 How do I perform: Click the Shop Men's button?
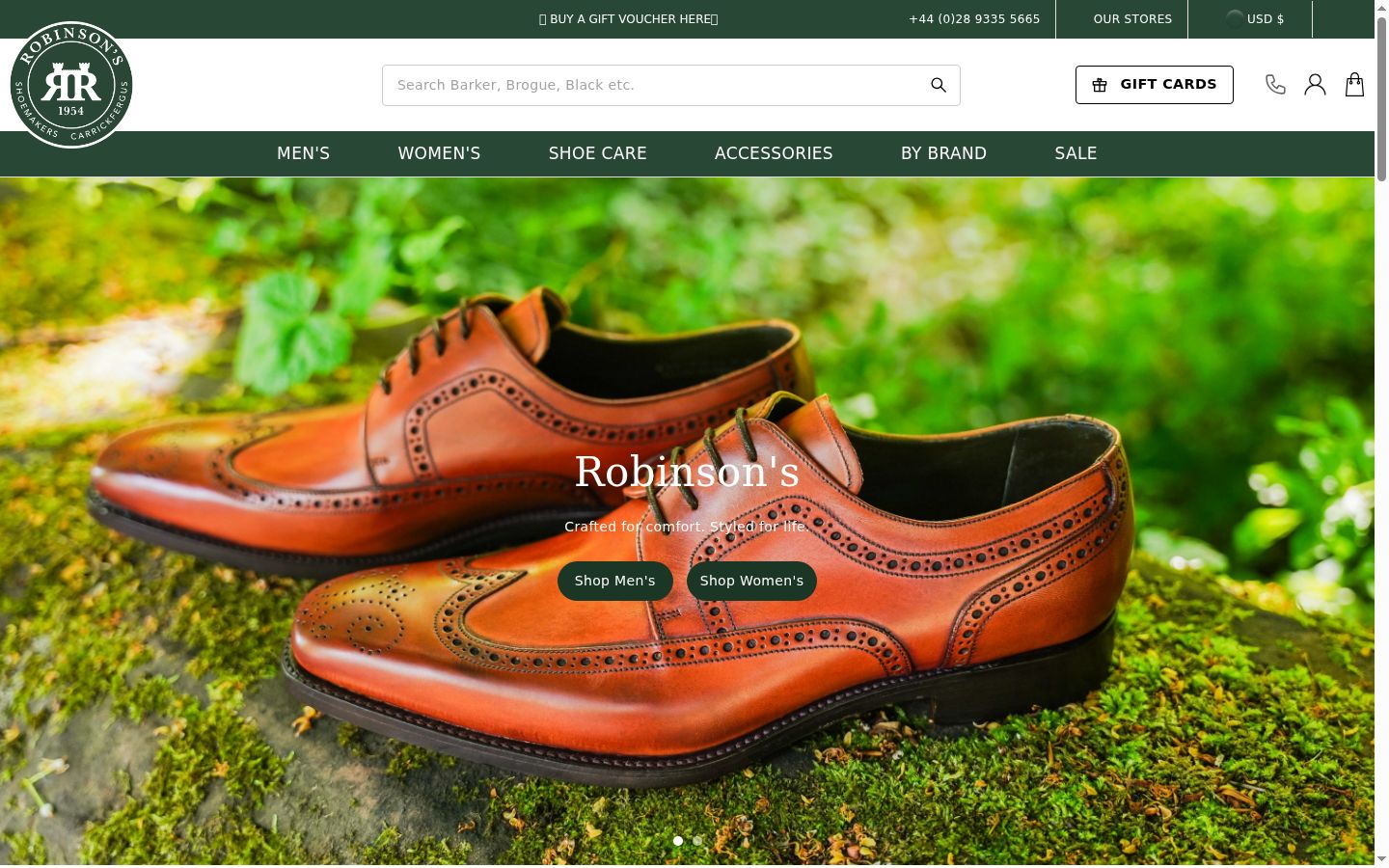coord(615,581)
